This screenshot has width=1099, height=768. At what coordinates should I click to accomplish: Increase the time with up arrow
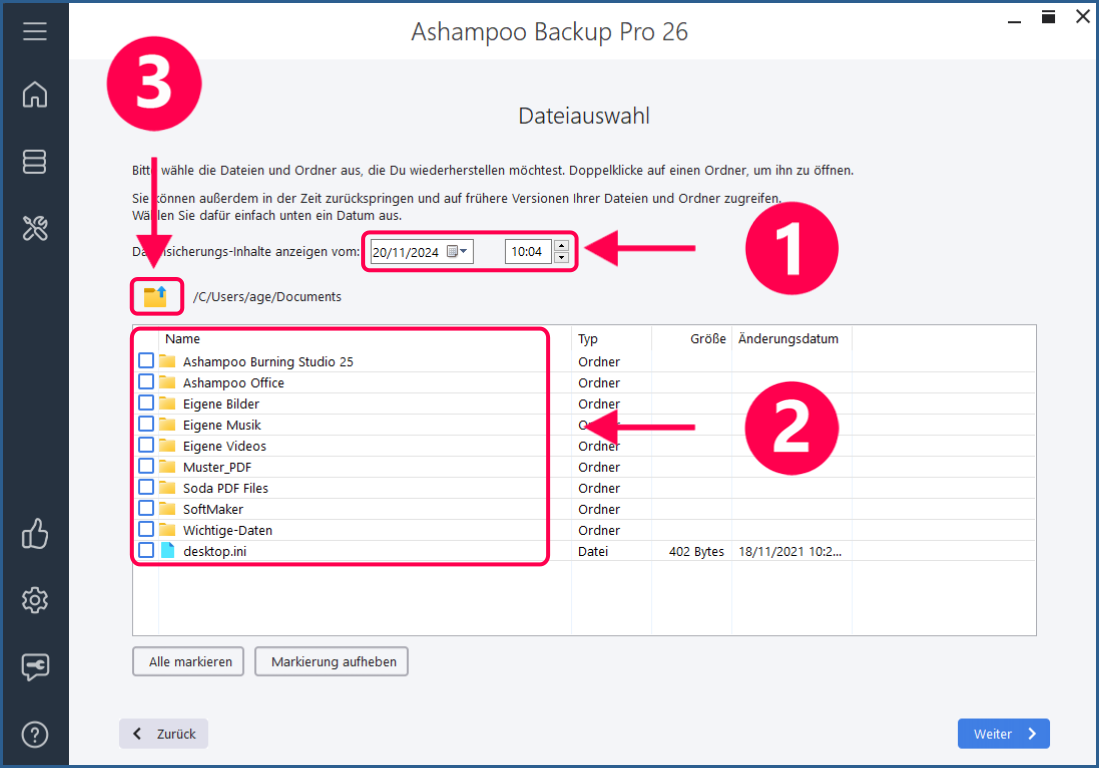pos(561,245)
